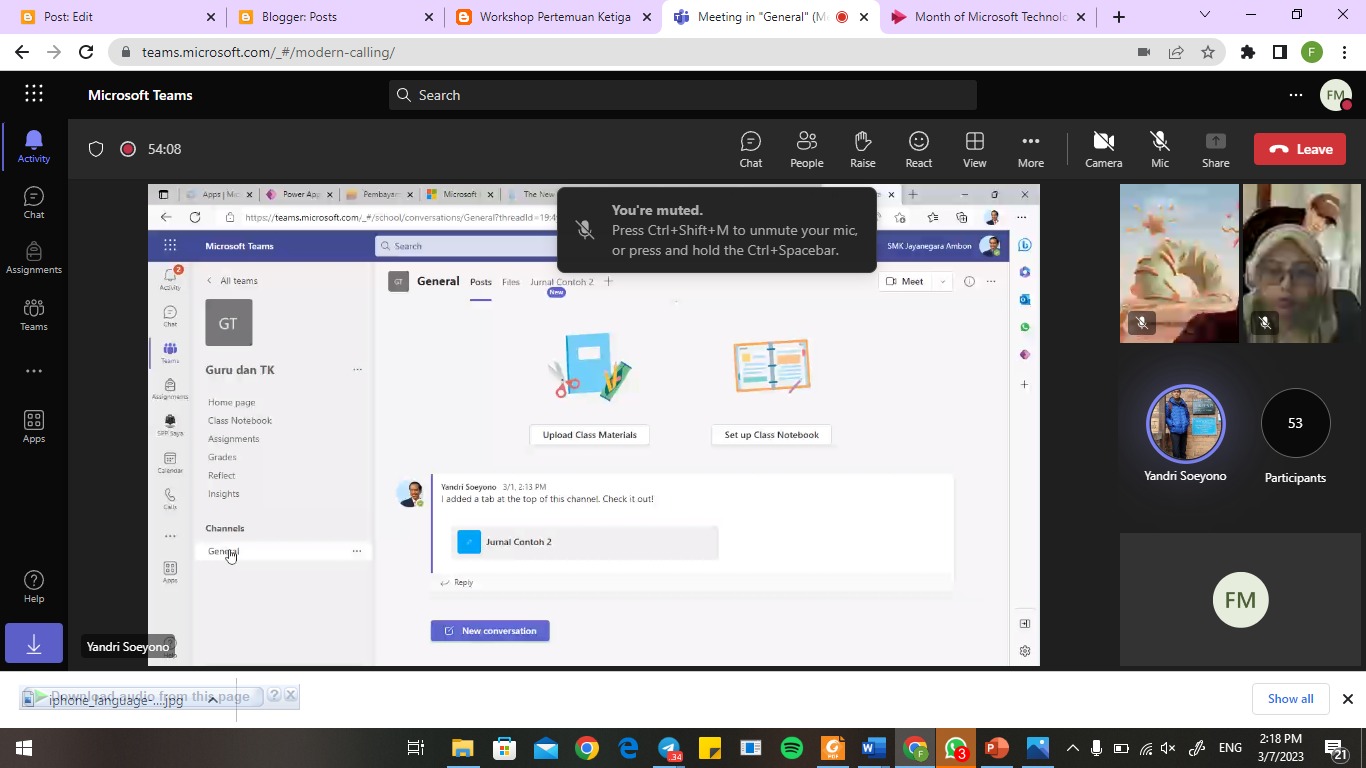Open a new Chrome tab
The width and height of the screenshot is (1366, 768).
pyautogui.click(x=1119, y=17)
